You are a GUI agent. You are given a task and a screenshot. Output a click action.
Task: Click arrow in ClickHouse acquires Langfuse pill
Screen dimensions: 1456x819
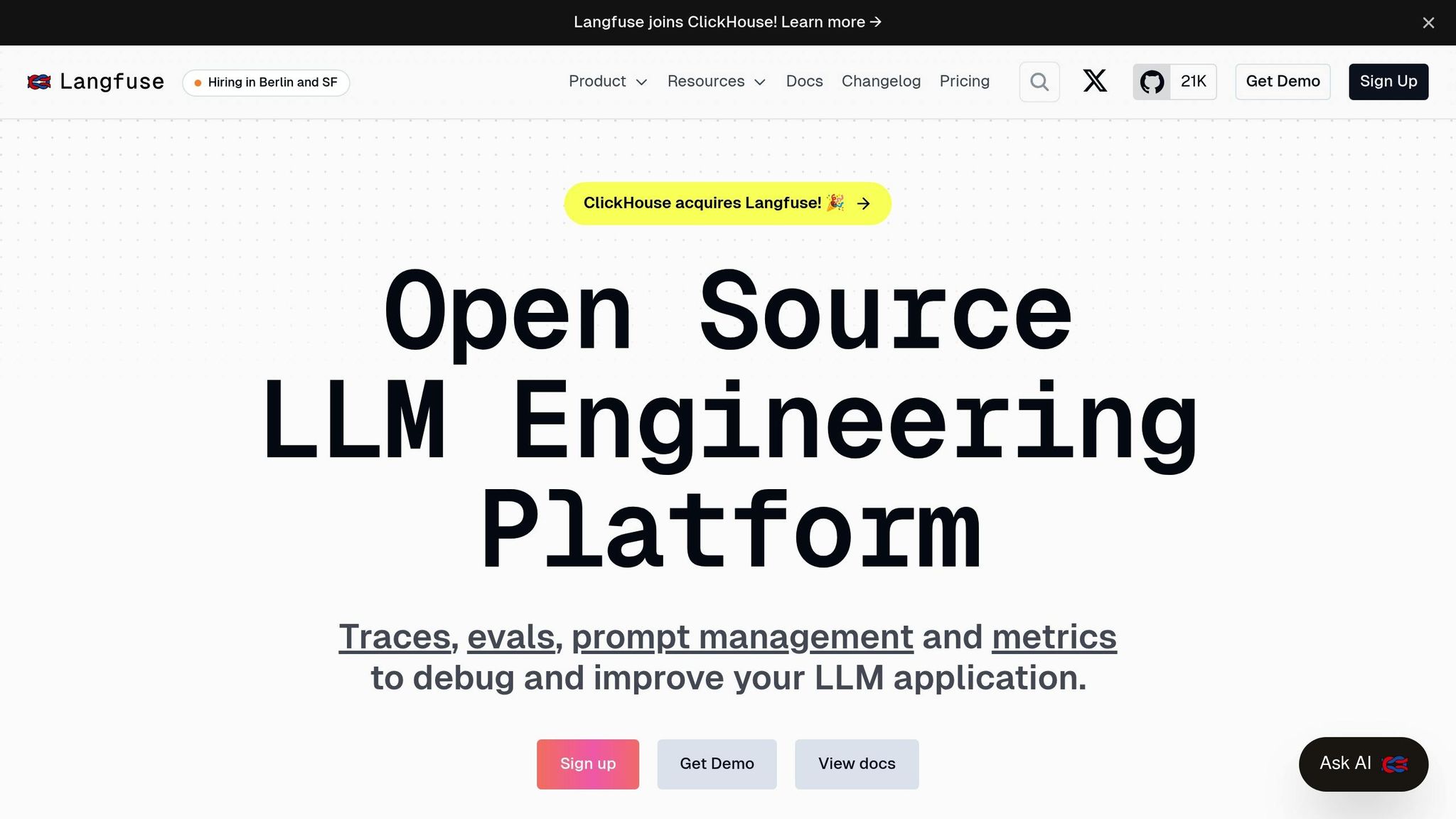click(x=864, y=204)
